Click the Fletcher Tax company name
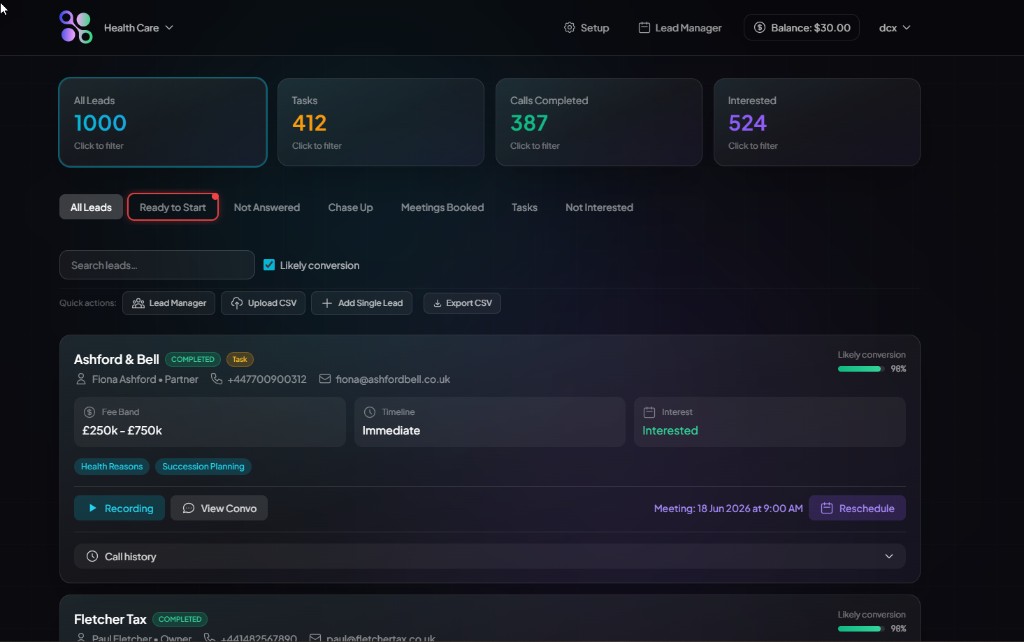Screen dimensions: 1024x642 pos(110,619)
